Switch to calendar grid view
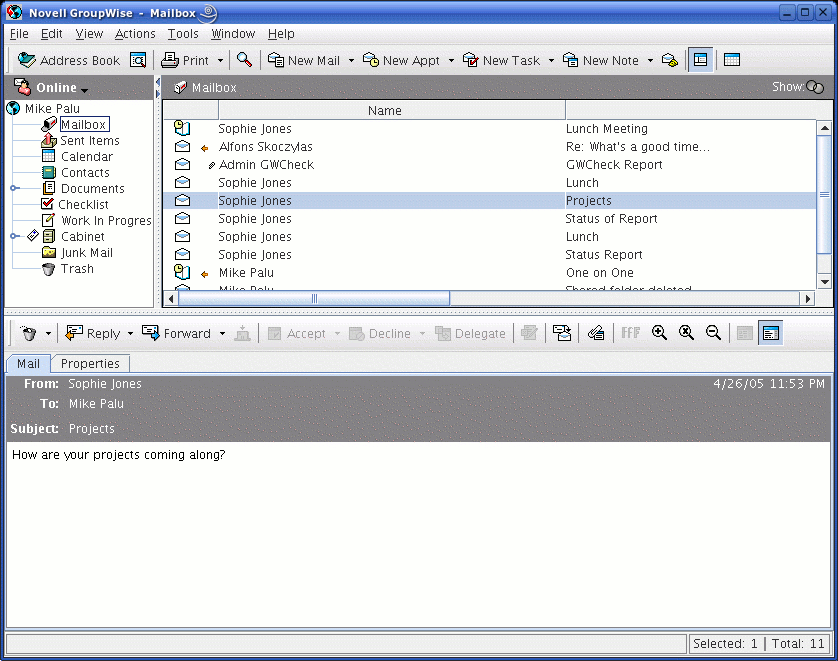838x661 pixels. (731, 60)
